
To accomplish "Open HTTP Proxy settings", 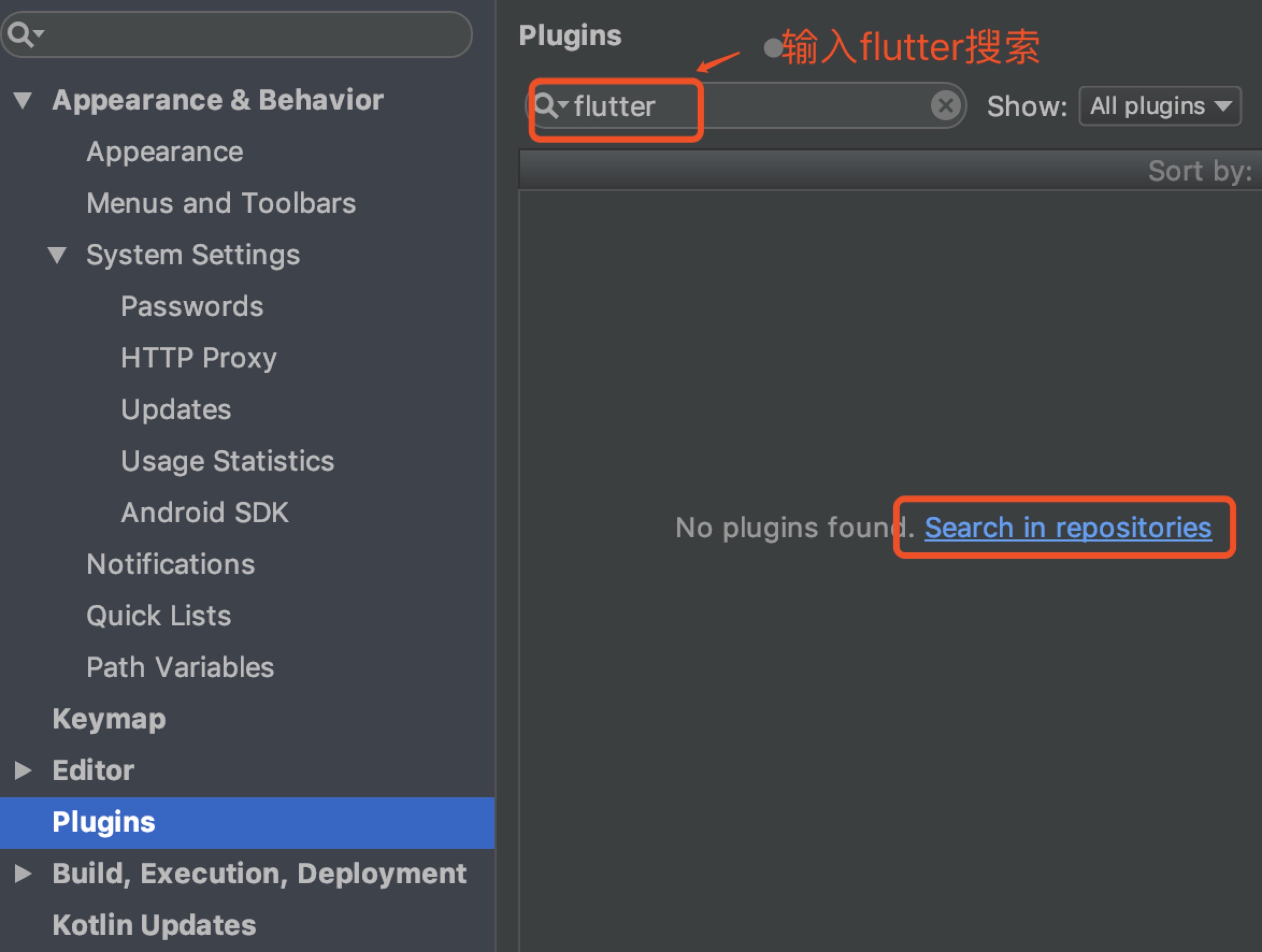I will [x=198, y=358].
